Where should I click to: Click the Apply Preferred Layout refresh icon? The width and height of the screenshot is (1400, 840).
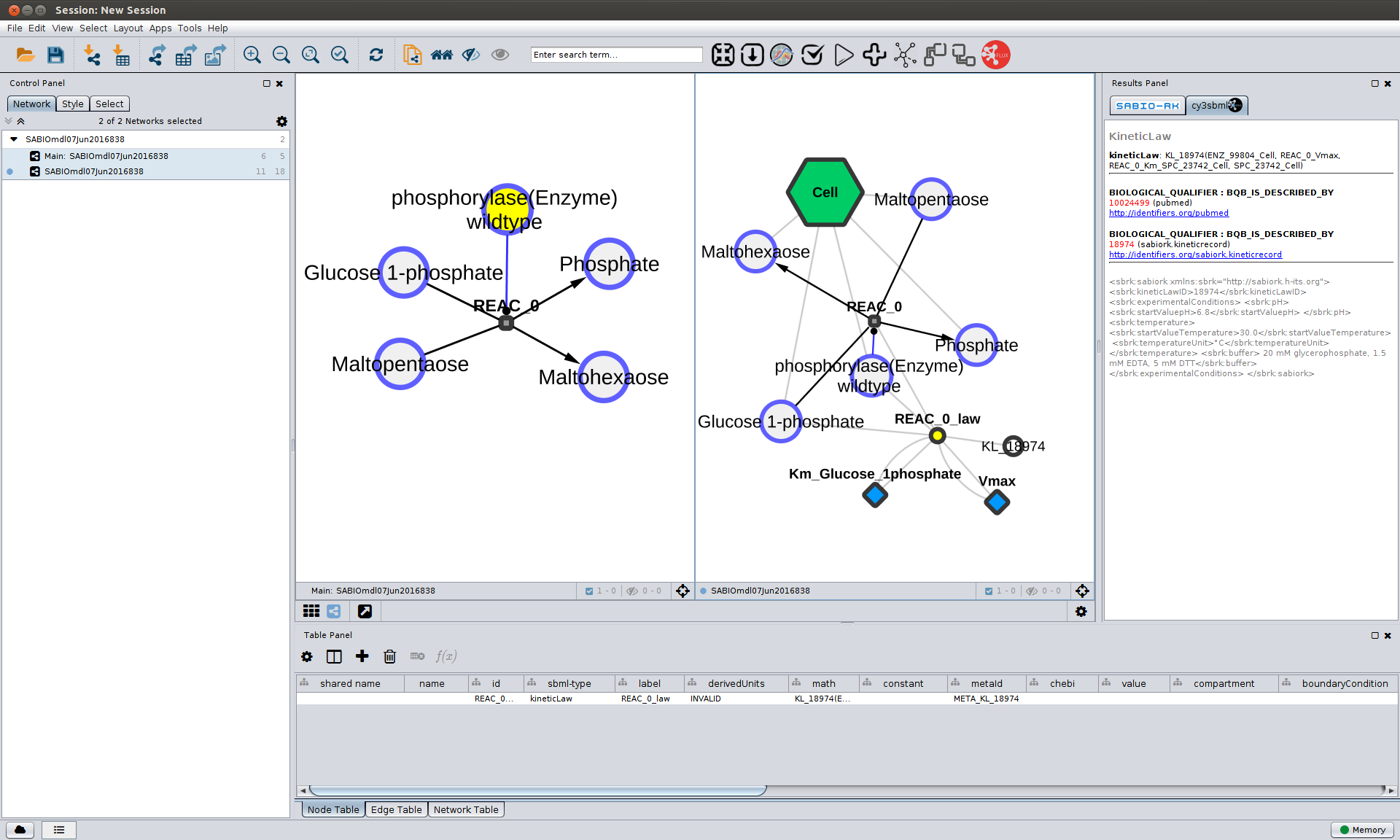[x=376, y=55]
